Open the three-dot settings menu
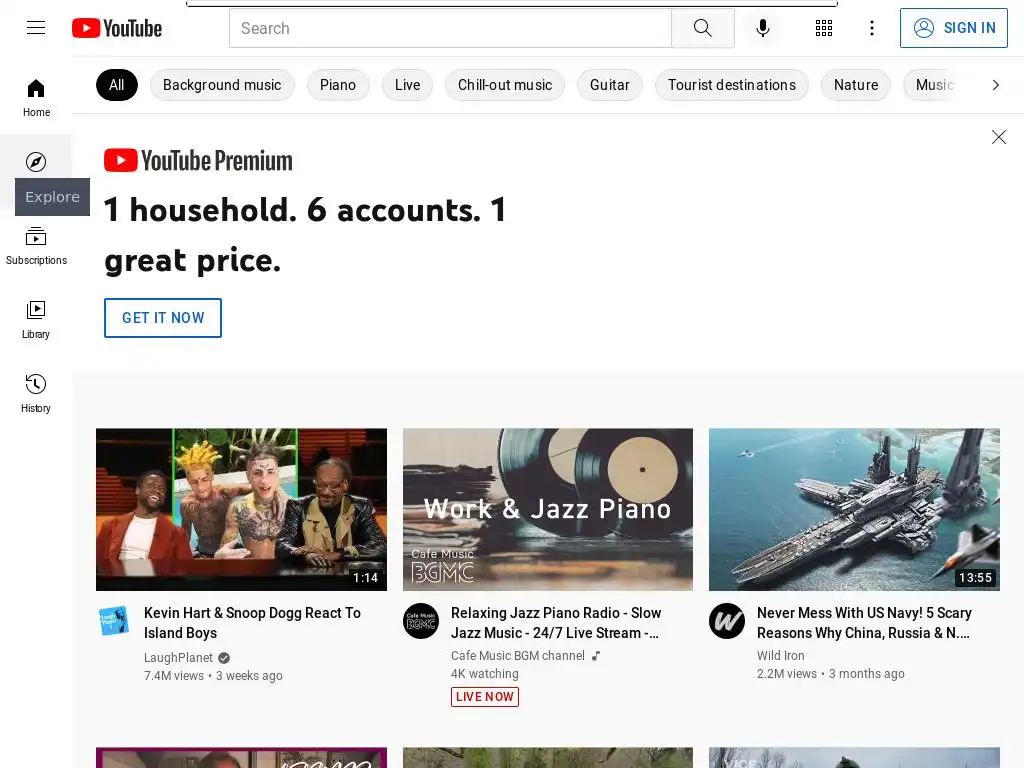This screenshot has height=768, width=1024. point(872,28)
